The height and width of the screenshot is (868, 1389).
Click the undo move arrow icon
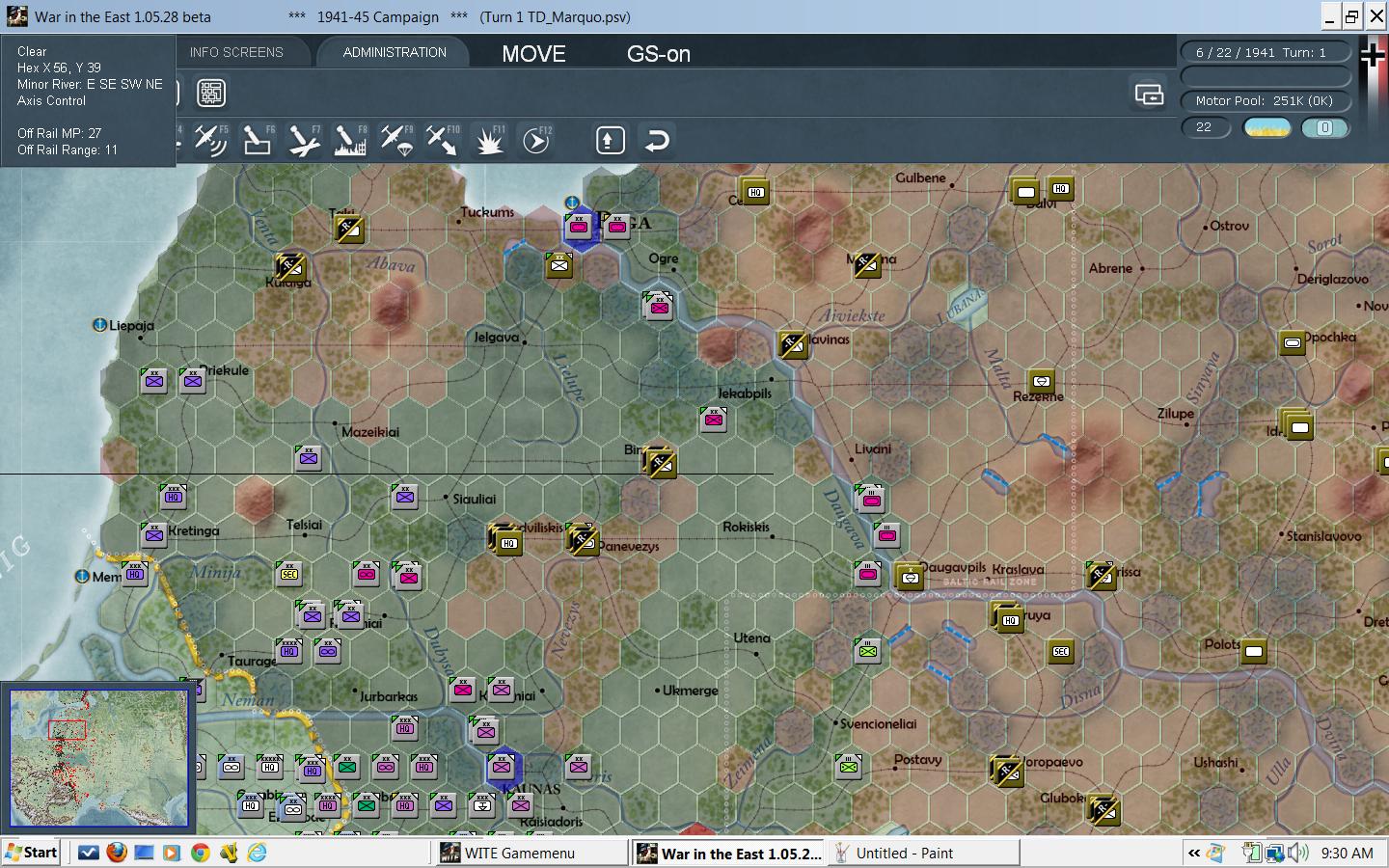click(x=656, y=141)
